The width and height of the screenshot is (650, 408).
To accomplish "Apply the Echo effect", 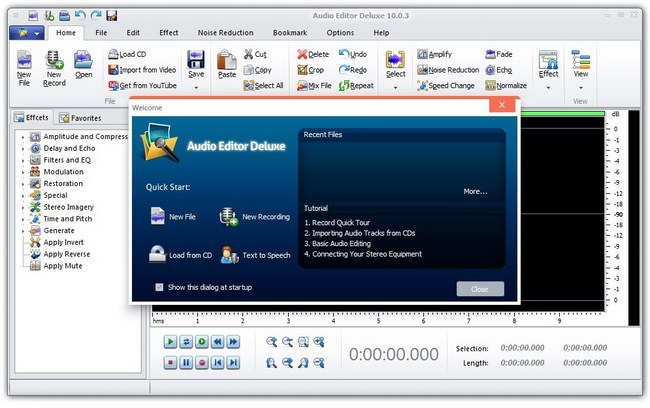I will point(499,70).
